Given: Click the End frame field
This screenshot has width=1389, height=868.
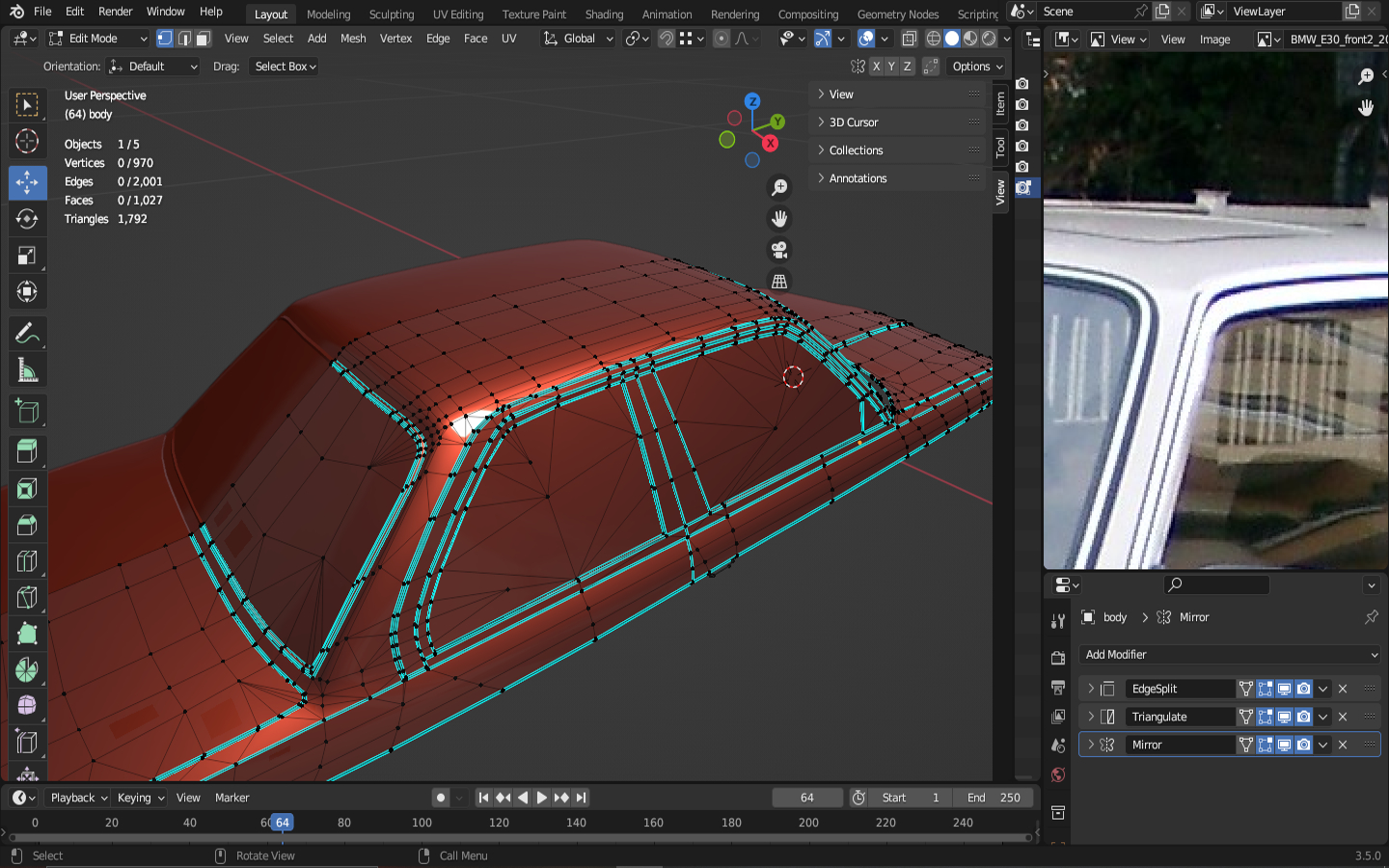Looking at the screenshot, I should click(x=993, y=798).
